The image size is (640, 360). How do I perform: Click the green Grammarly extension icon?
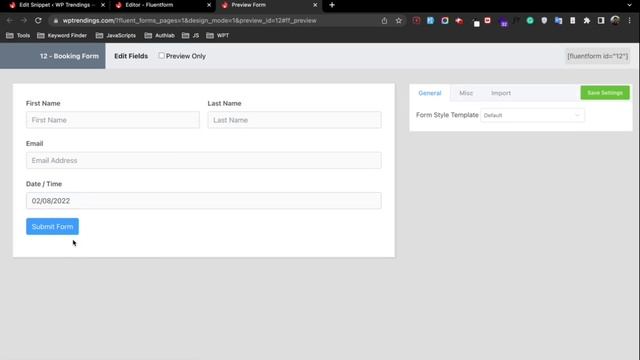point(530,20)
